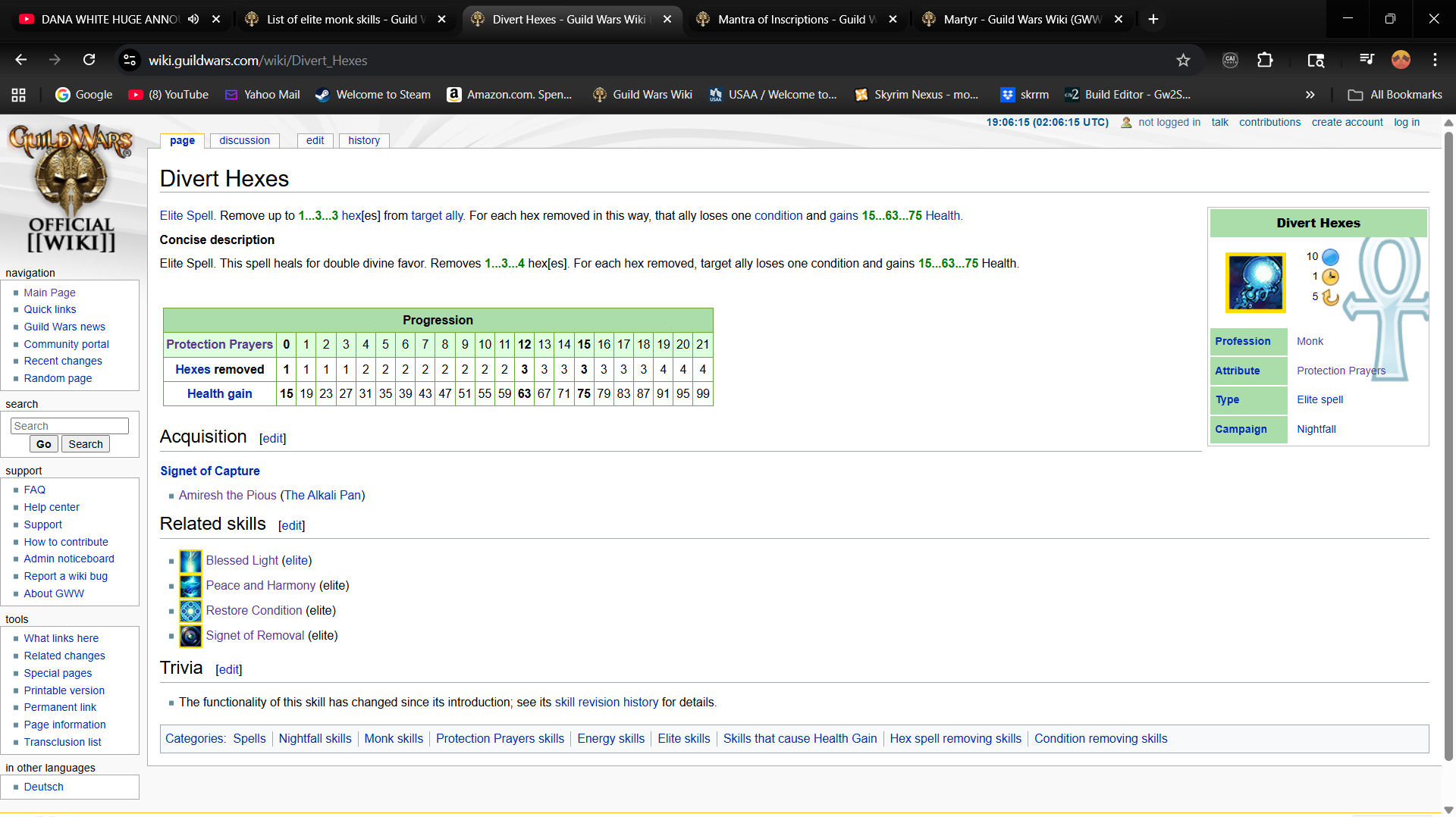Bookmark this page with the star icon
Screen dimensions: 1456x817
[x=1183, y=61]
